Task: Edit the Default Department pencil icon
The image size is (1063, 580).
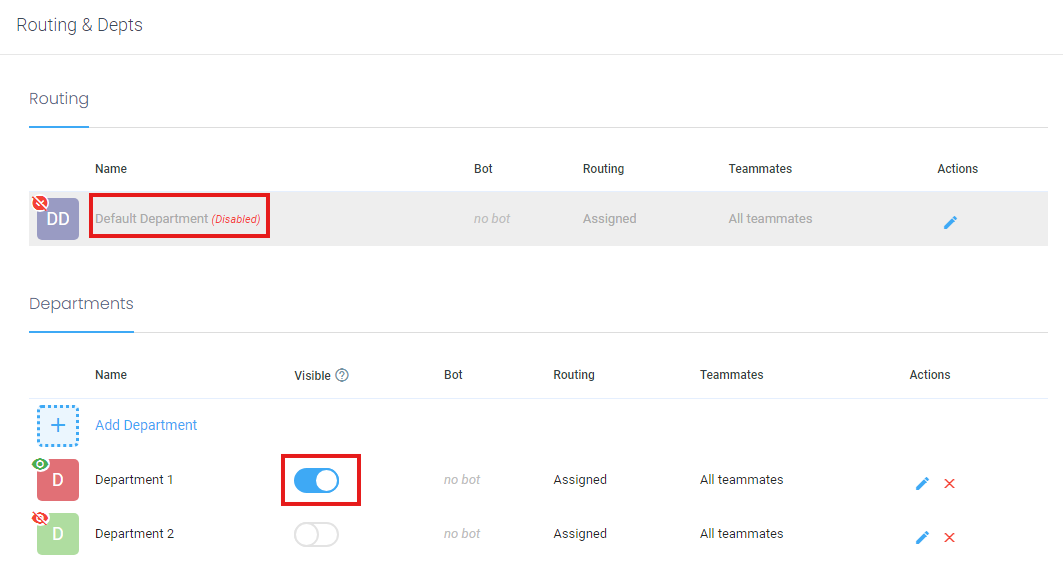Action: point(950,222)
